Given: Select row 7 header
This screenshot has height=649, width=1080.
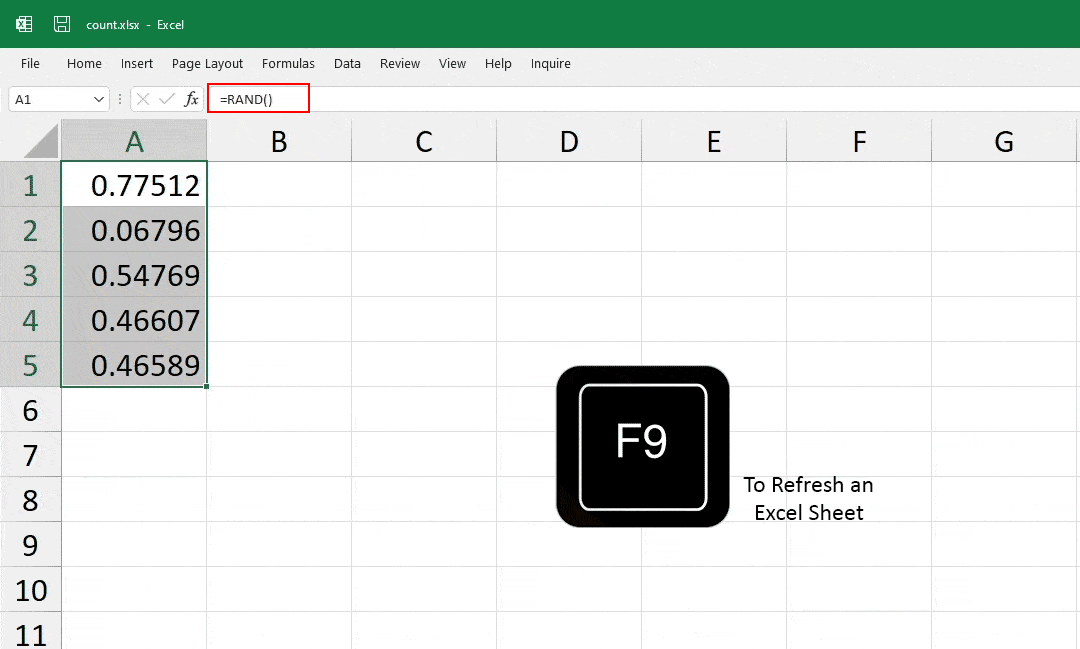Looking at the screenshot, I should [x=31, y=454].
